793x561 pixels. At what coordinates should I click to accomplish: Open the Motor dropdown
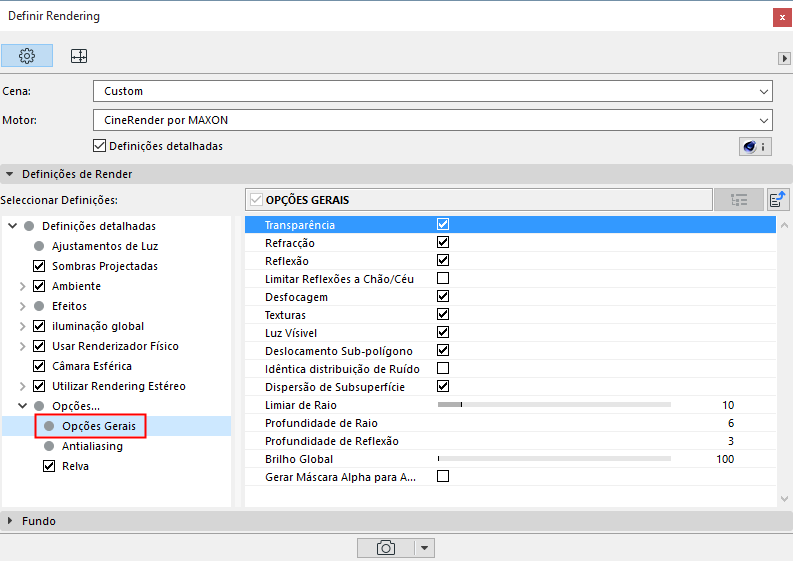[x=433, y=120]
